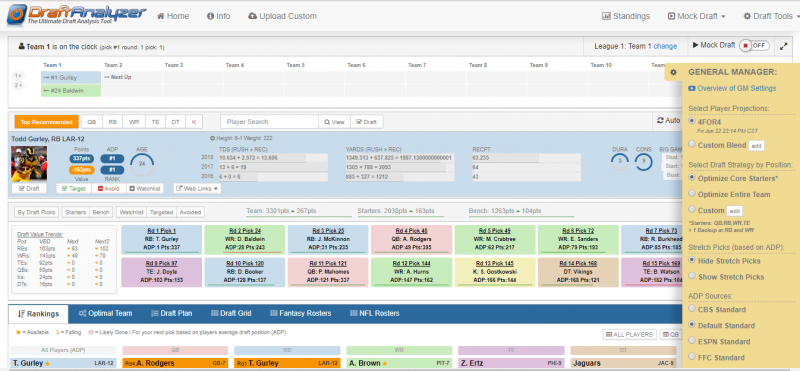The width and height of the screenshot is (800, 371).
Task: Click the View search magnifier button
Action: (334, 122)
